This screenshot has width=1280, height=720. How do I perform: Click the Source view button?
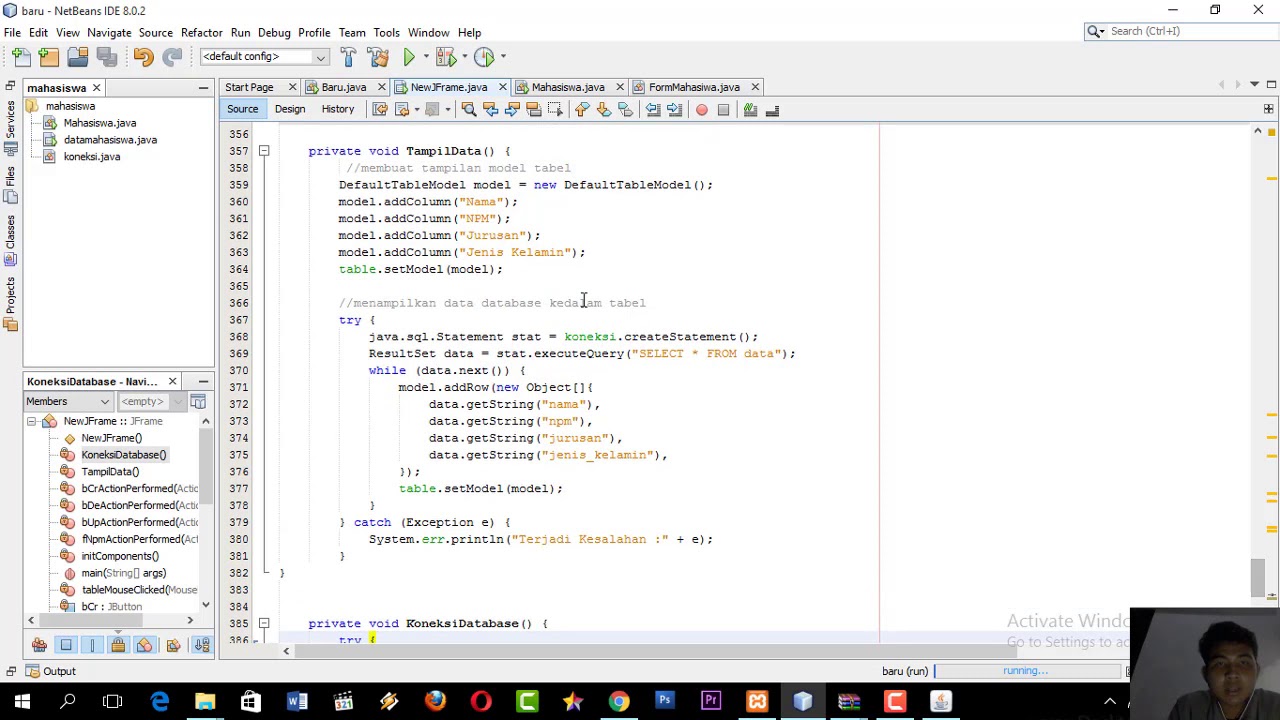[242, 109]
